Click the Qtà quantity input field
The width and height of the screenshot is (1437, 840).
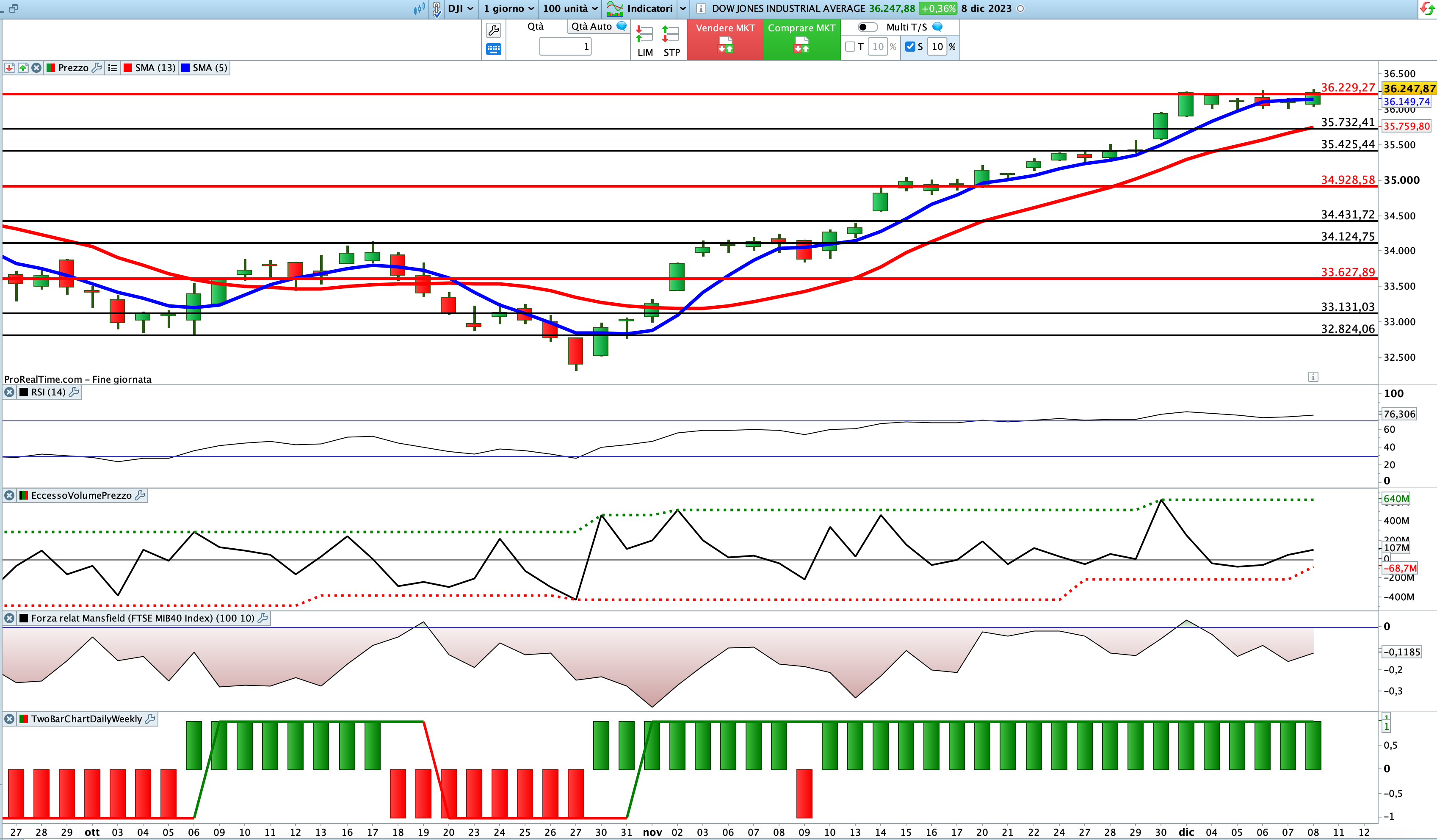point(565,47)
